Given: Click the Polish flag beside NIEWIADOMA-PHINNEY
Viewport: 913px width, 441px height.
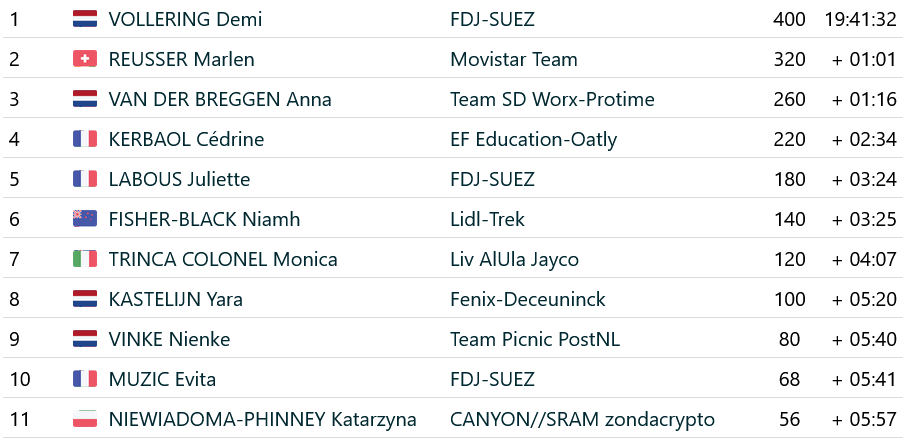Looking at the screenshot, I should coord(85,419).
